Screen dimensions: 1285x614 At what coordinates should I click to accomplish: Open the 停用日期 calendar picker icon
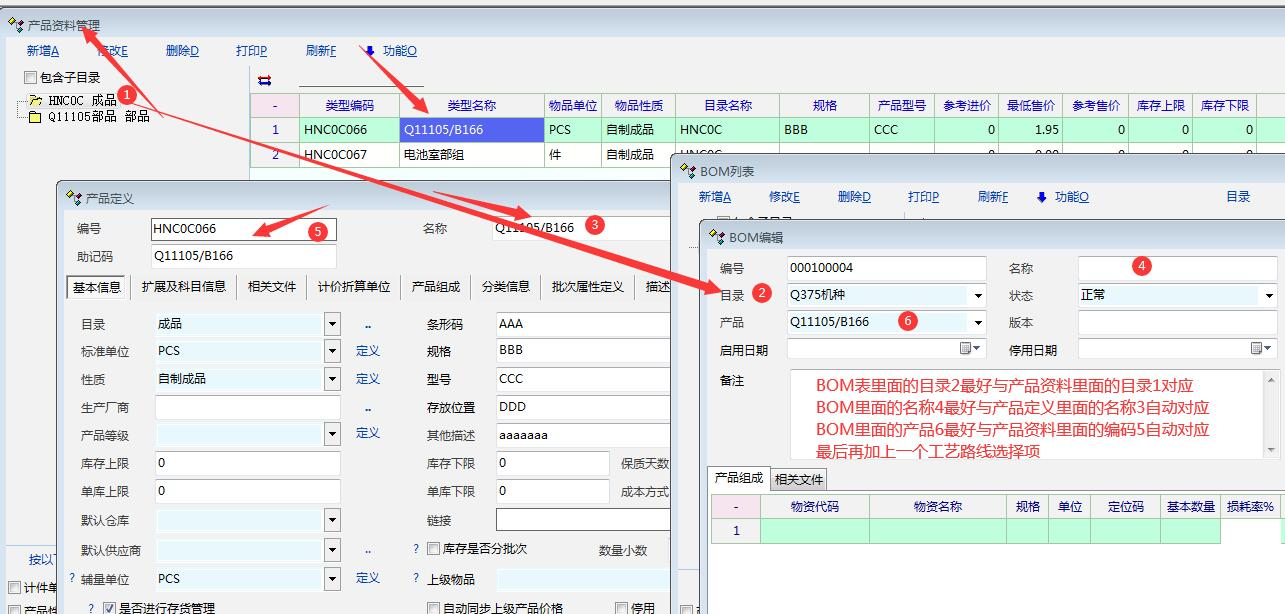[1257, 349]
